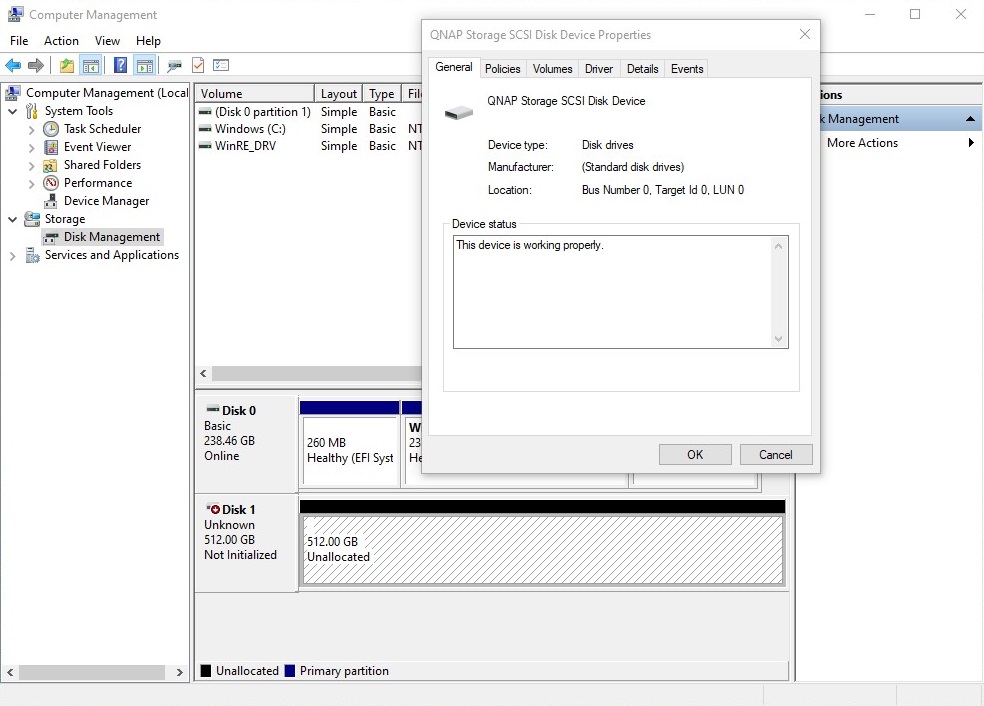Screen dimensions: 984x706
Task: Click the Performance gauge icon
Action: 51,183
